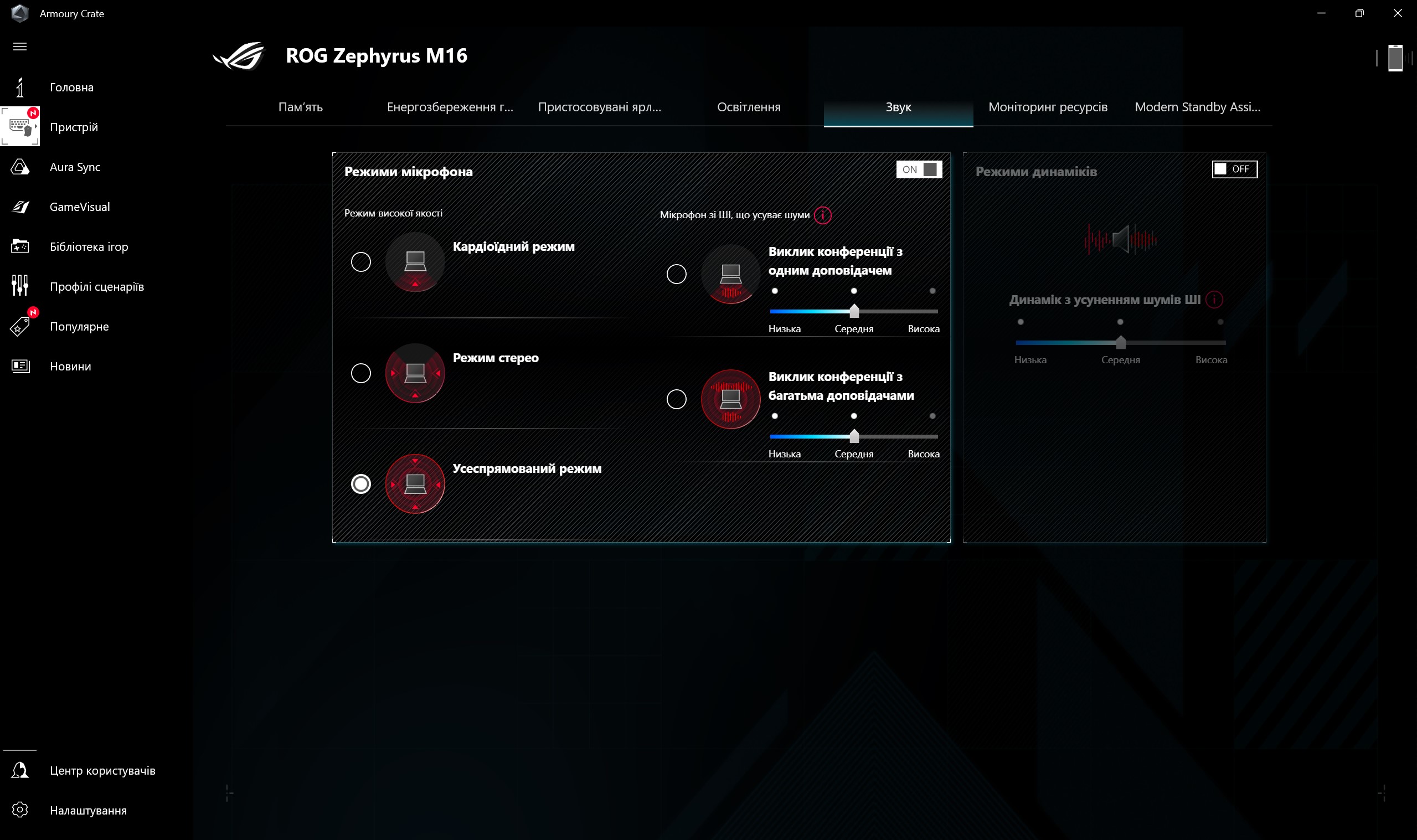Click the info icon beside Мікрофон зі ШІ
1417x840 pixels.
tap(822, 215)
